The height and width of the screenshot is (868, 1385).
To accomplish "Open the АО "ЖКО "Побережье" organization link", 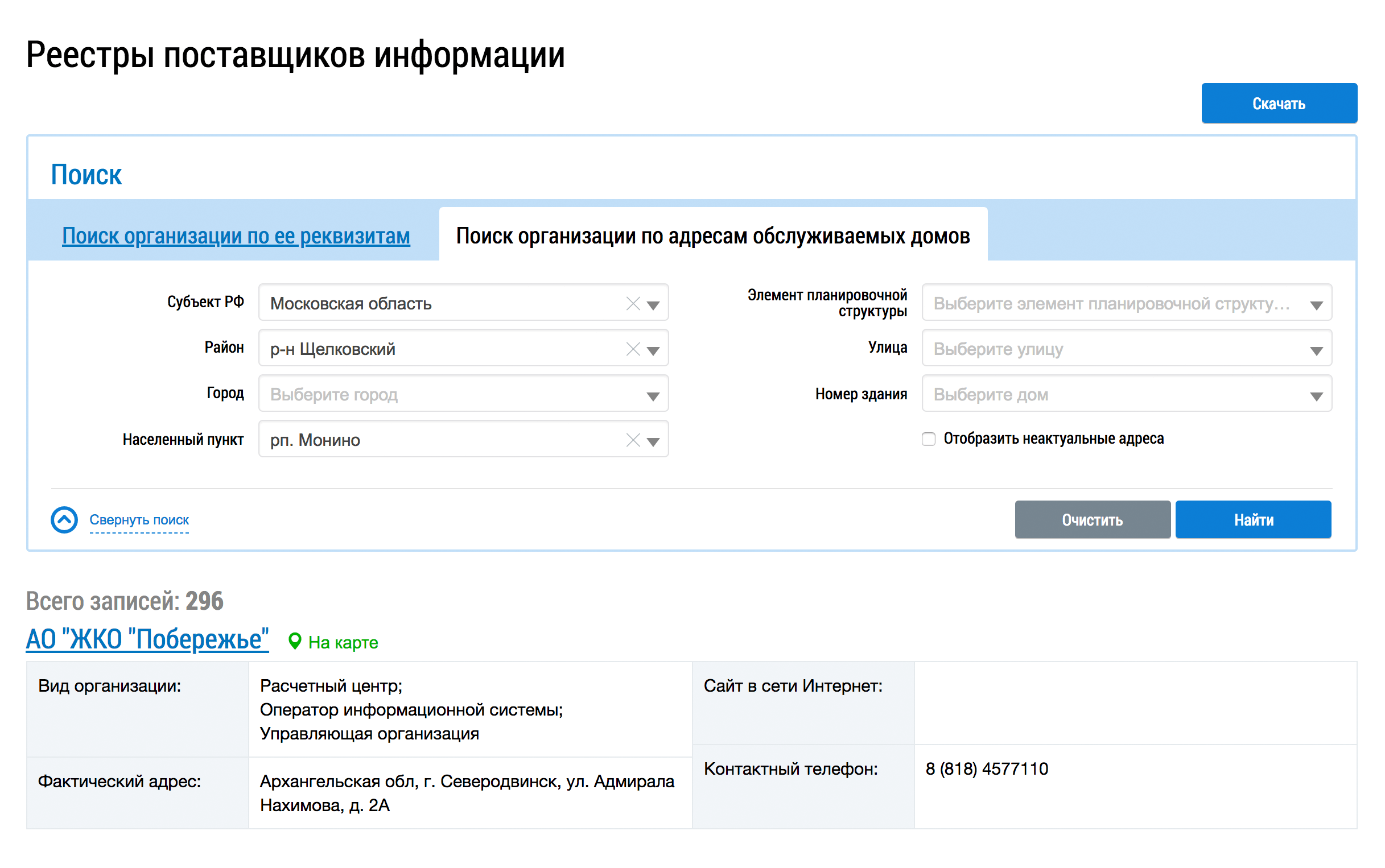I will (x=147, y=639).
